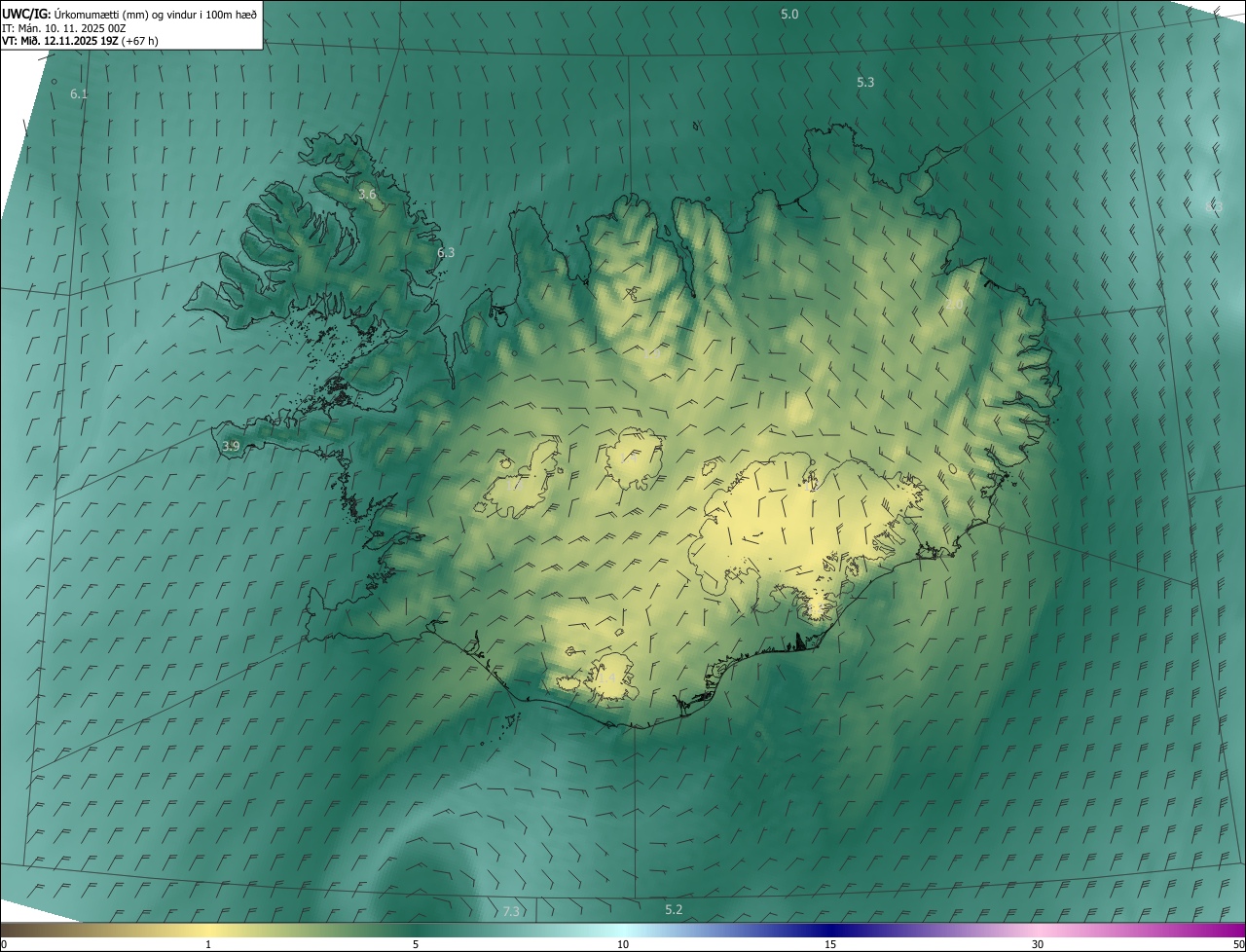Click the 5.0 value label on the map
The height and width of the screenshot is (952, 1246).
[x=789, y=14]
